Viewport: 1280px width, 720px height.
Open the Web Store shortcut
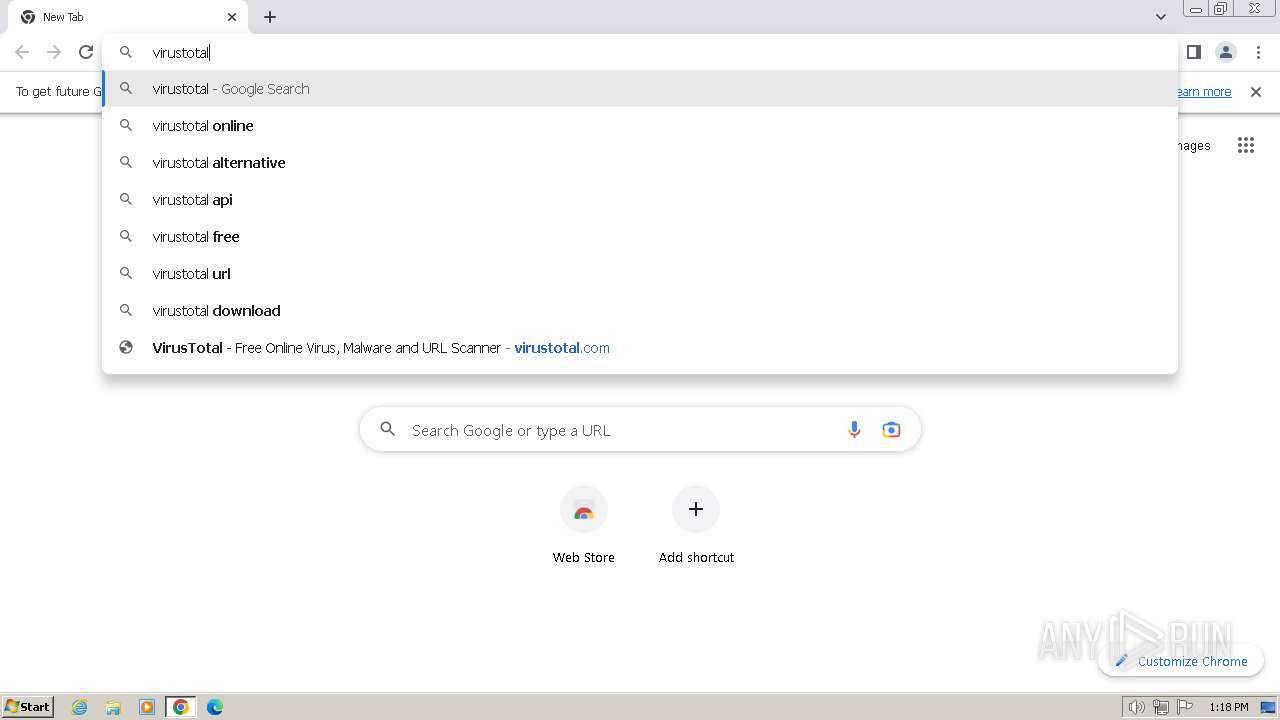coord(584,526)
